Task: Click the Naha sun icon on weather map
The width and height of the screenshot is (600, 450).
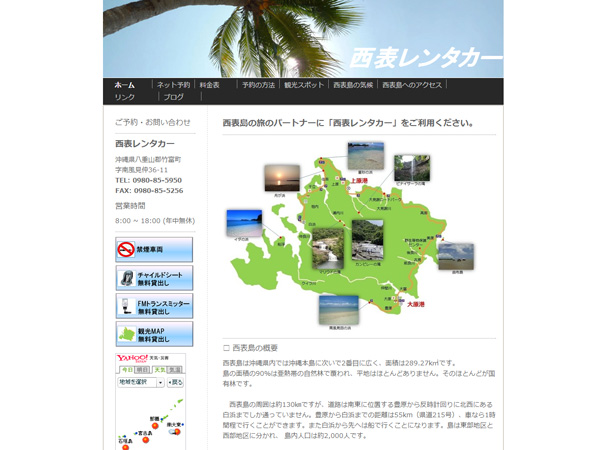Action: (154, 426)
